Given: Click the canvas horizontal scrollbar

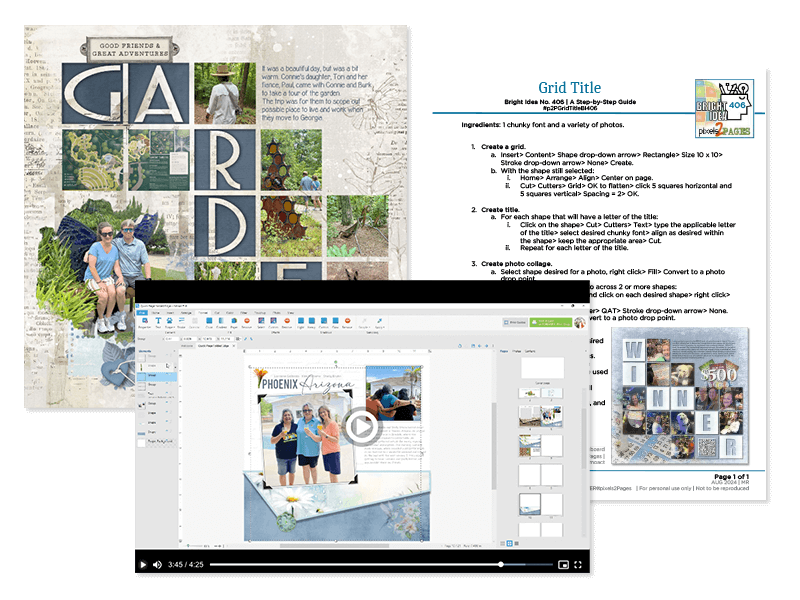Looking at the screenshot, I should [x=334, y=545].
